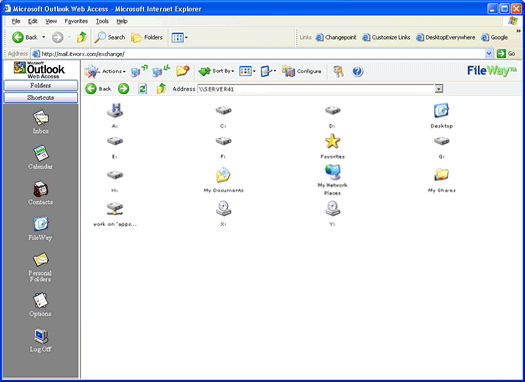Open the Edit menu
The width and height of the screenshot is (525, 382).
(x=32, y=21)
